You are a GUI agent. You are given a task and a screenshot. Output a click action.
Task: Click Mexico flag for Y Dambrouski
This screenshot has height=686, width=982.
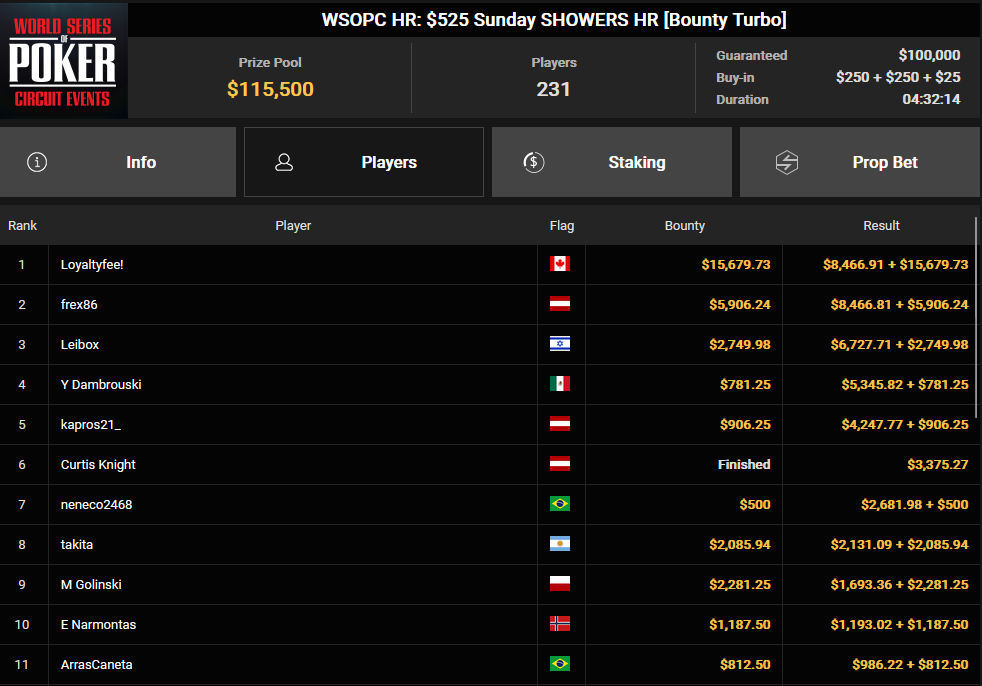[x=559, y=384]
